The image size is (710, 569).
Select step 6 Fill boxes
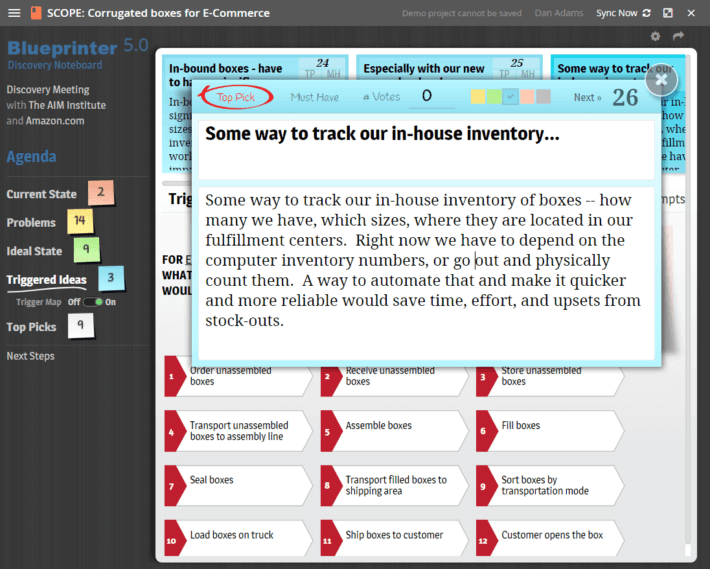tap(550, 431)
